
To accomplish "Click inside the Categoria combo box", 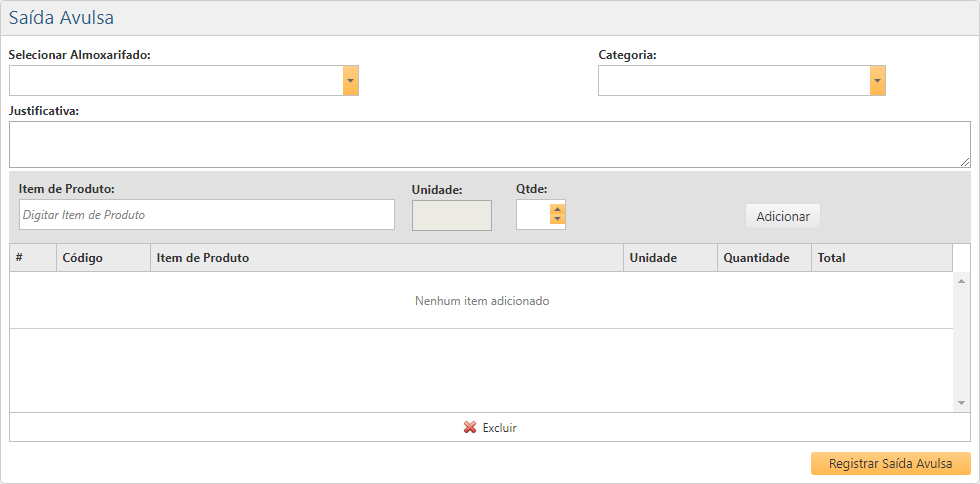I will point(734,81).
